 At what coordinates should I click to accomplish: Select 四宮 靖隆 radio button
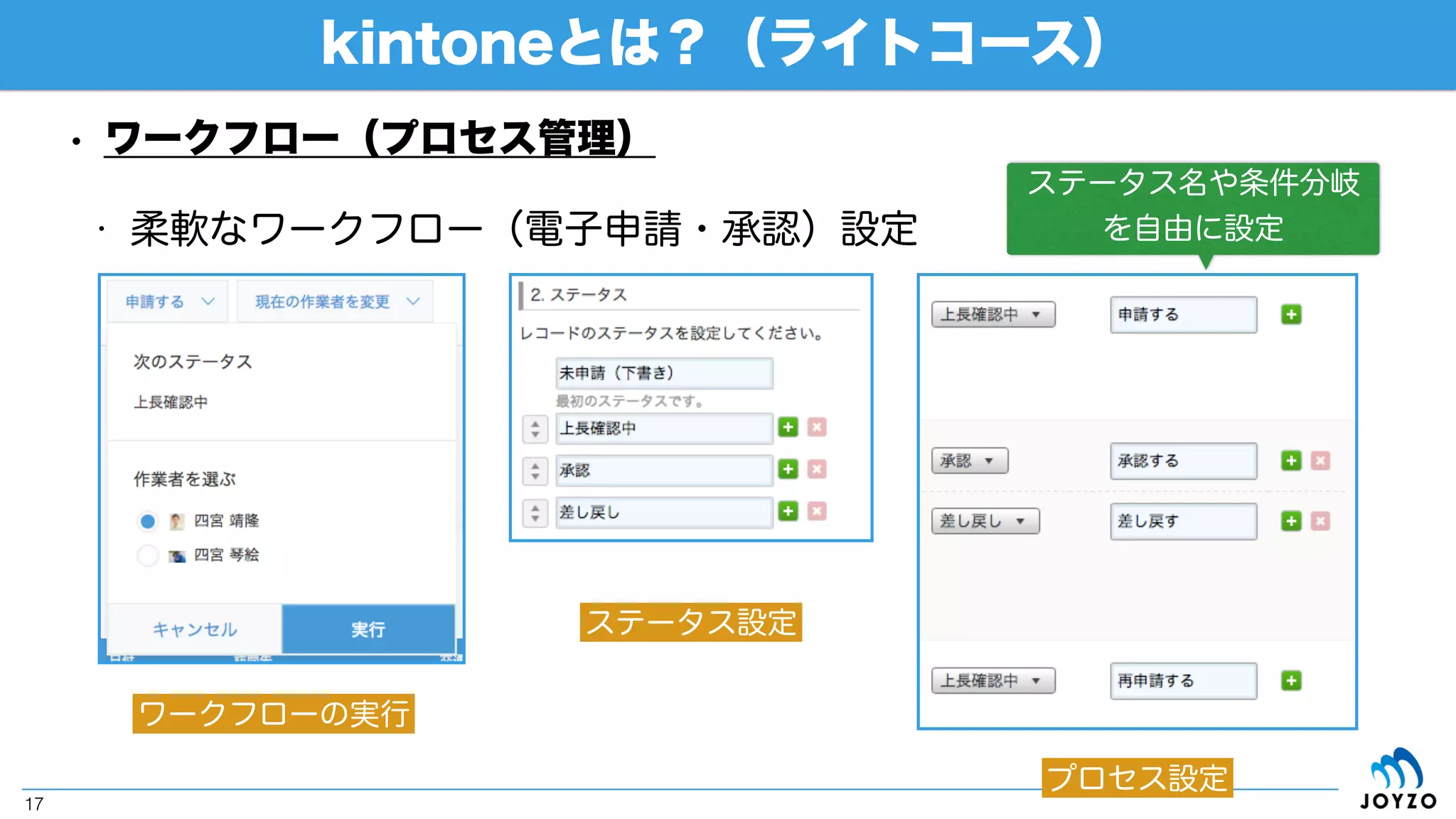click(147, 521)
